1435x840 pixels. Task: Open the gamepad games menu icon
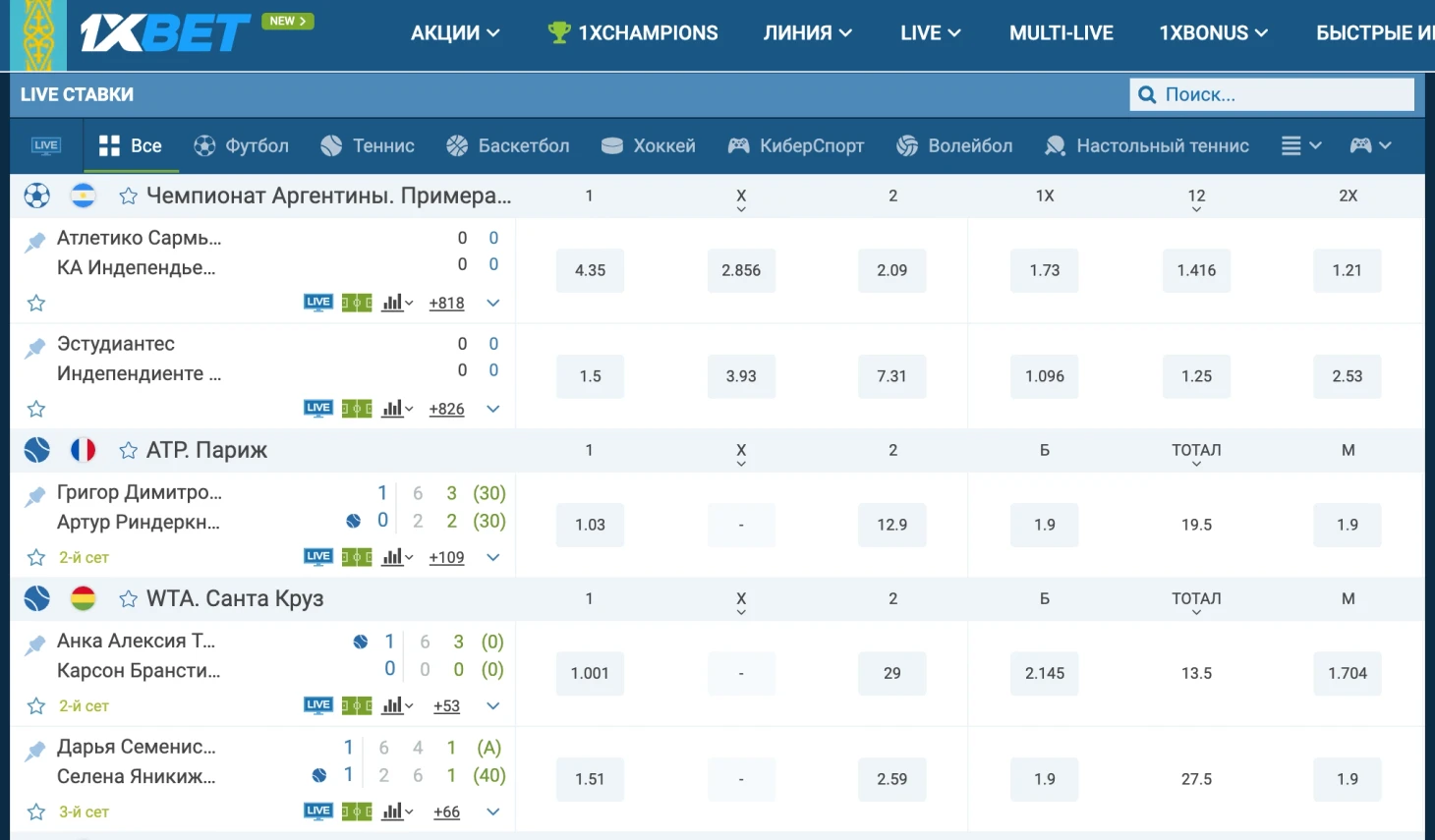pyautogui.click(x=1370, y=145)
